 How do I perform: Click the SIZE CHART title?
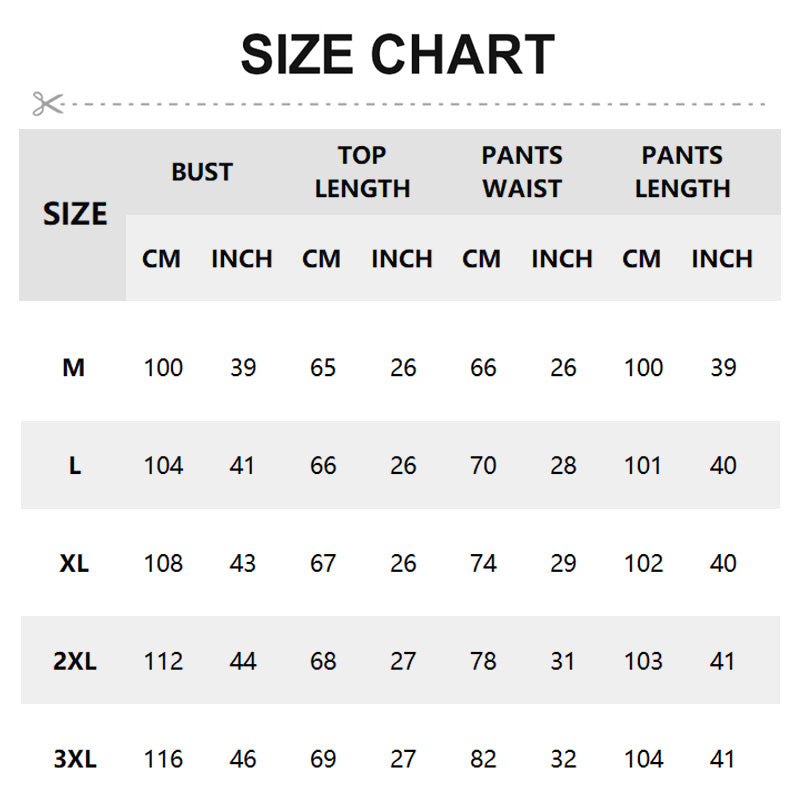(398, 55)
